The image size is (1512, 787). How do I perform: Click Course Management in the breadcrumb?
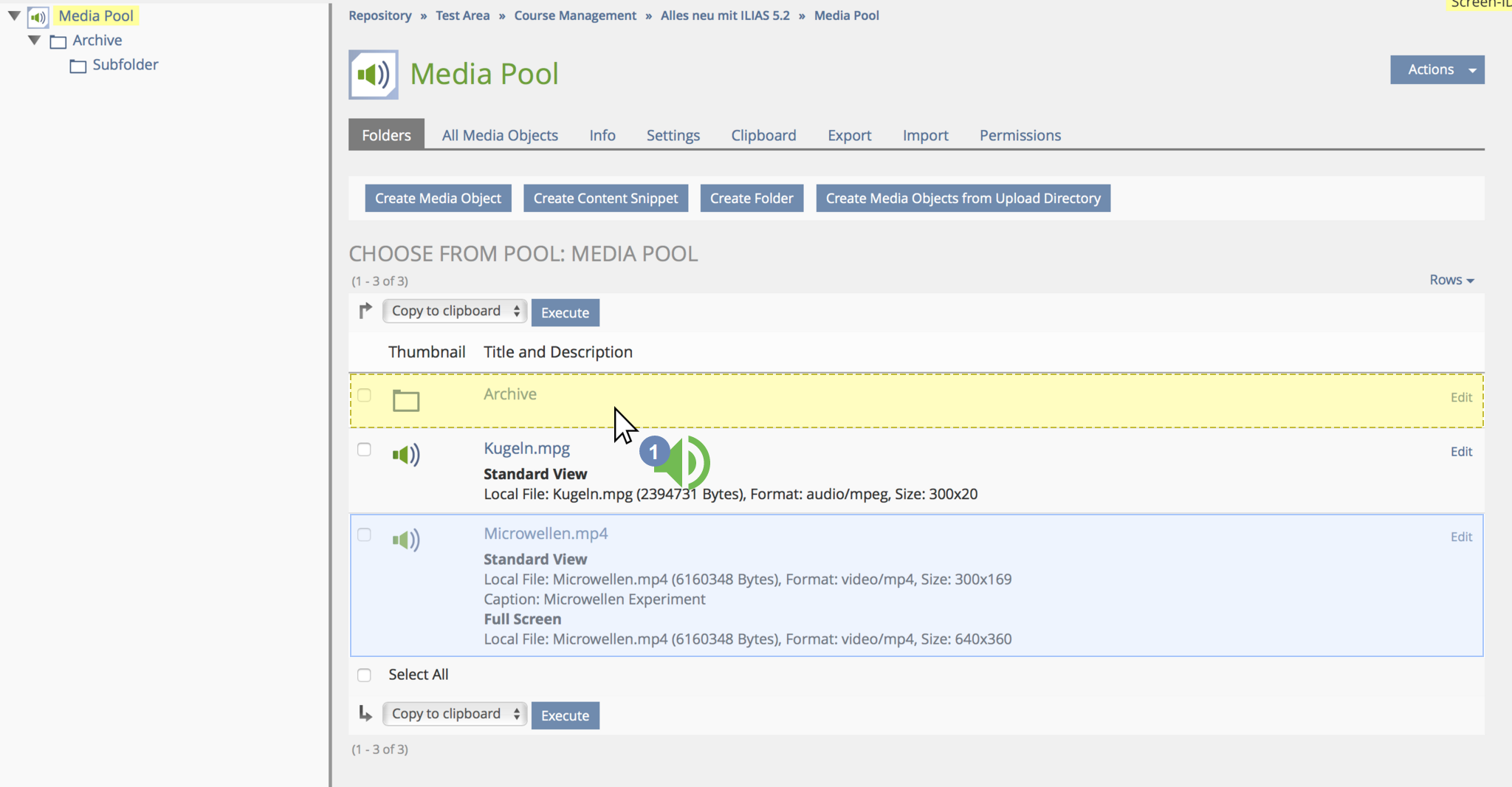(575, 16)
